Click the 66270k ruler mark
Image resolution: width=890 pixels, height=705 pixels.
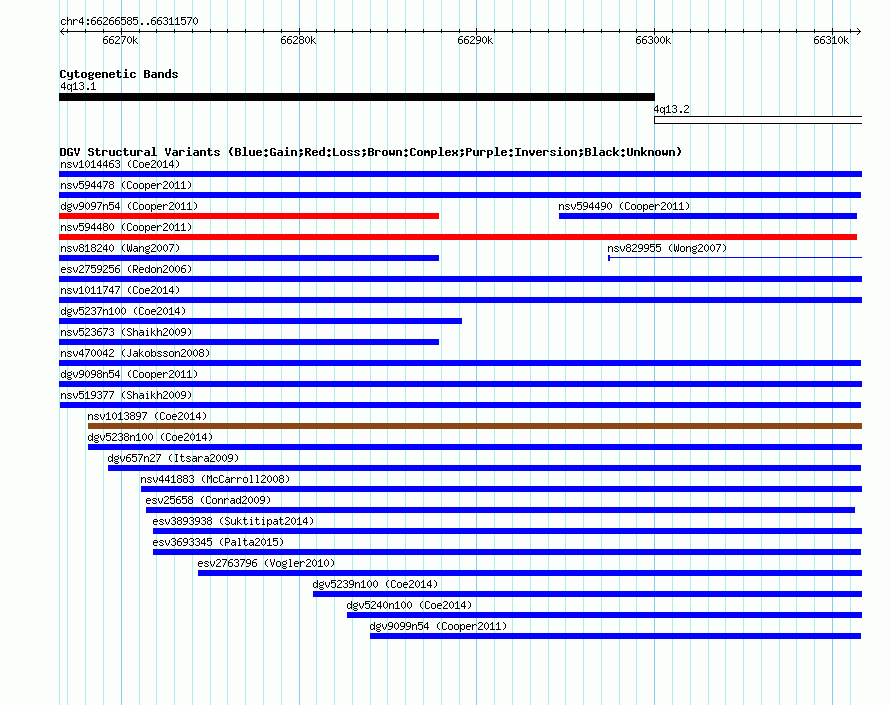pyautogui.click(x=120, y=40)
